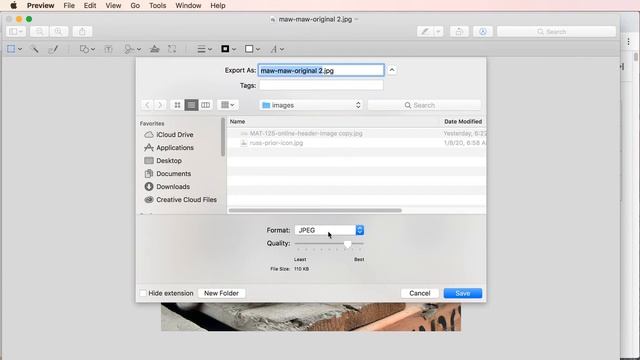Open the Sign signature dropdown
The width and height of the screenshot is (640, 360).
coord(132,49)
